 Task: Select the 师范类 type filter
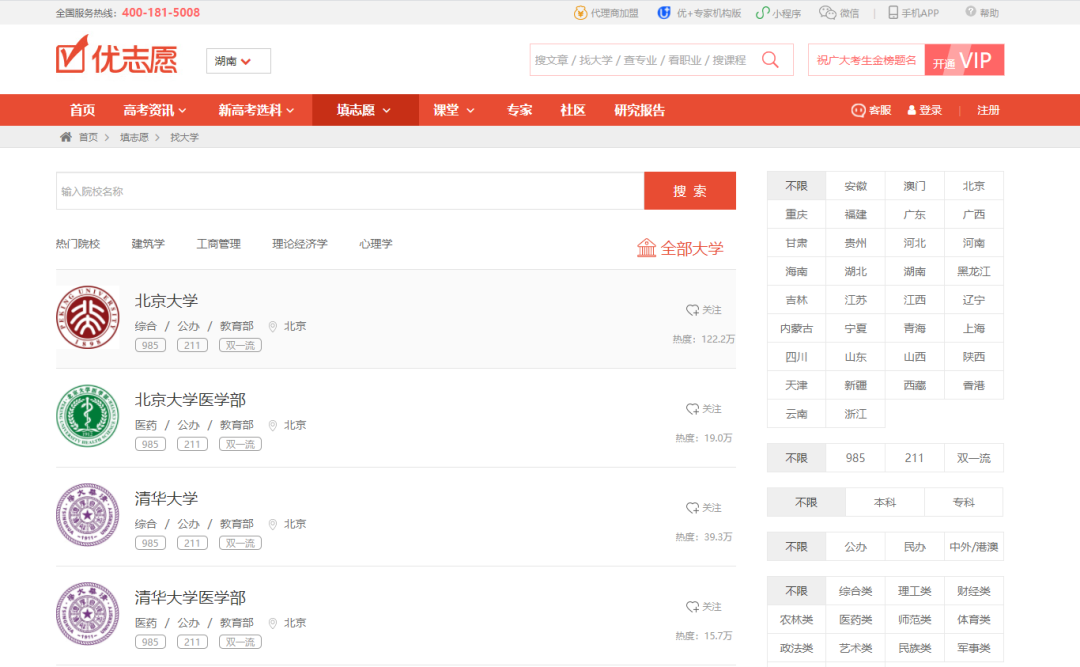[x=915, y=619]
